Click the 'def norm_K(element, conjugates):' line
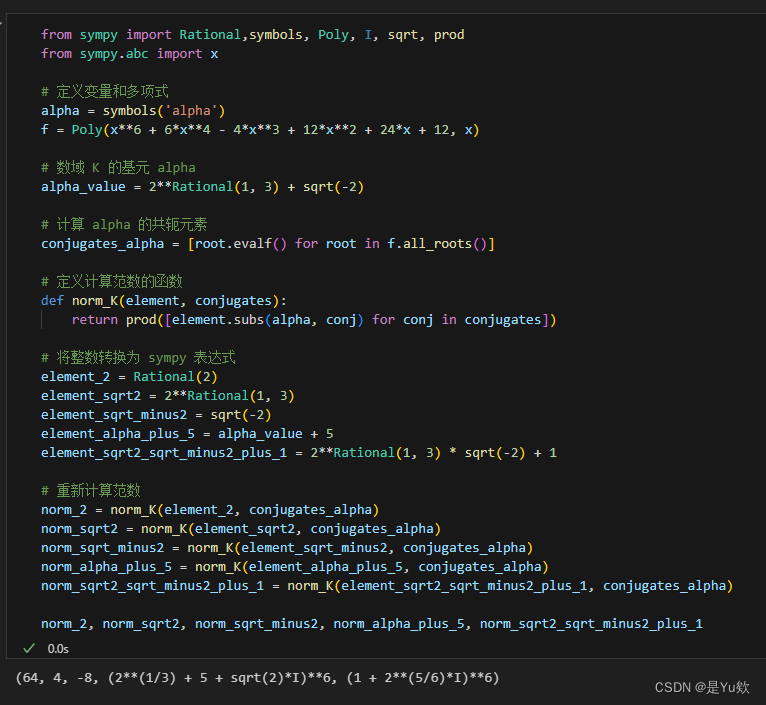Screen dimensions: 766x705 click(164, 300)
